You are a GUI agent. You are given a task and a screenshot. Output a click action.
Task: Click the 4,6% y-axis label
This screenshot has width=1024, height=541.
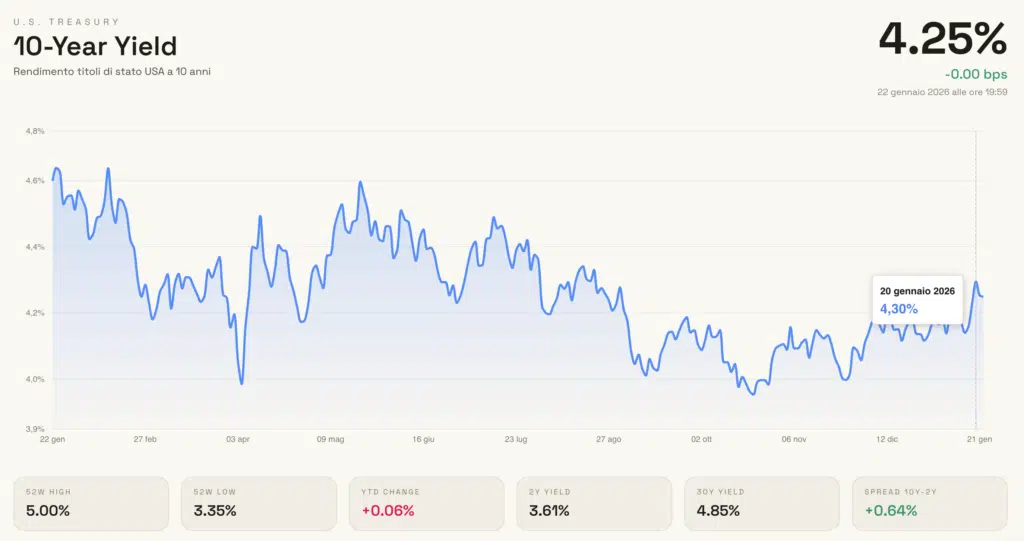coord(36,181)
